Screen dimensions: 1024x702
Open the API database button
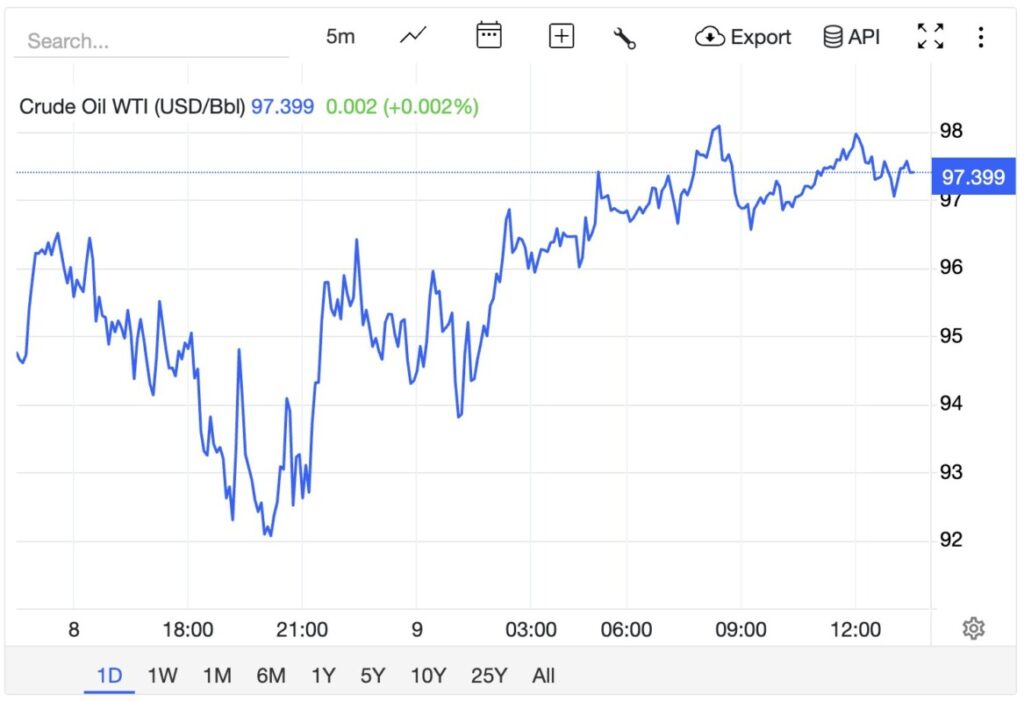pyautogui.click(x=851, y=37)
